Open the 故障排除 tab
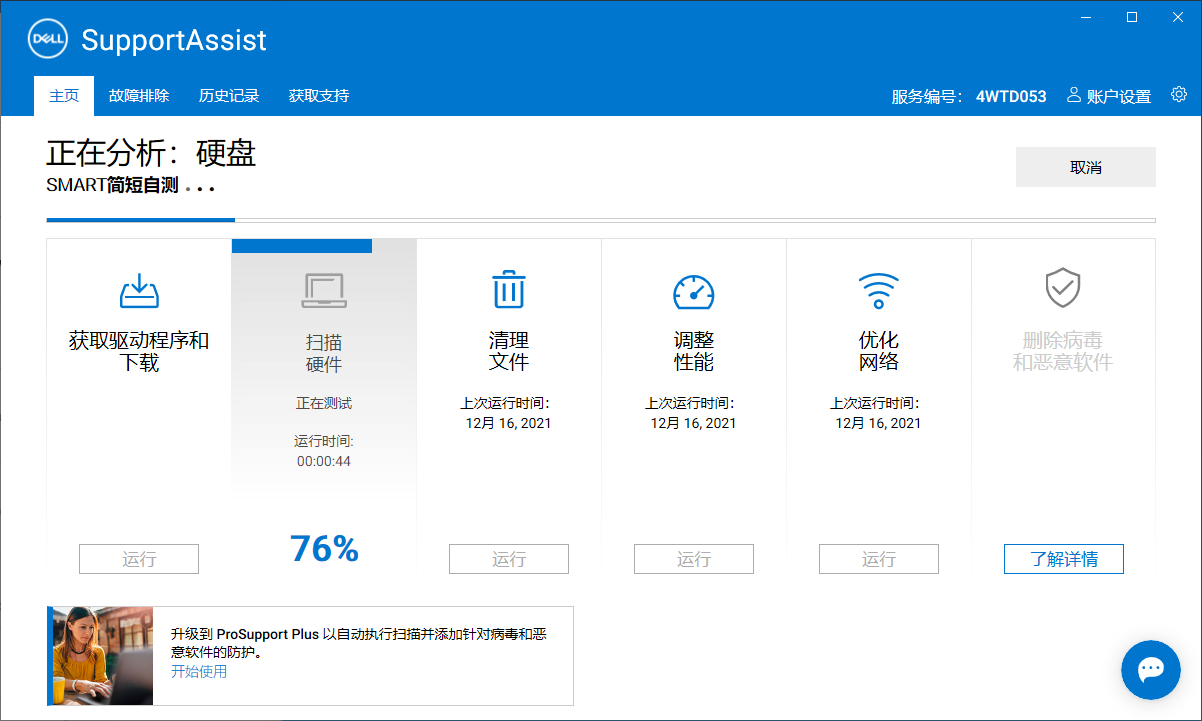Viewport: 1202px width, 721px height. coord(139,96)
